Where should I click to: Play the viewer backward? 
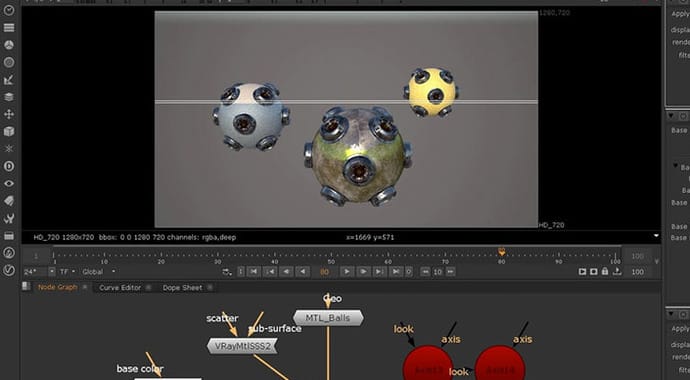[302, 272]
